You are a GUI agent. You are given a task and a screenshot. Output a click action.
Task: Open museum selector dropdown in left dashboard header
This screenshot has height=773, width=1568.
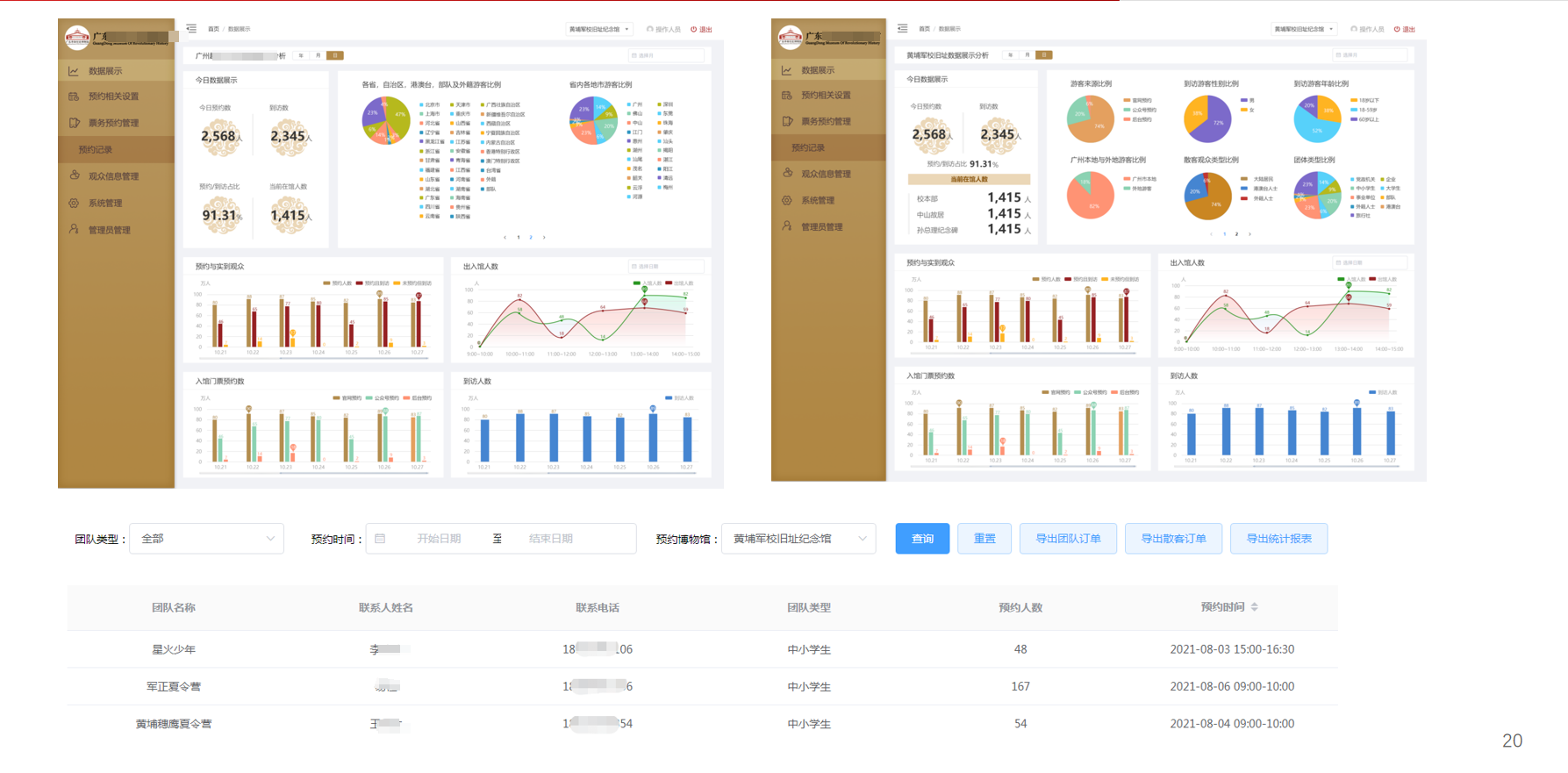click(x=599, y=29)
